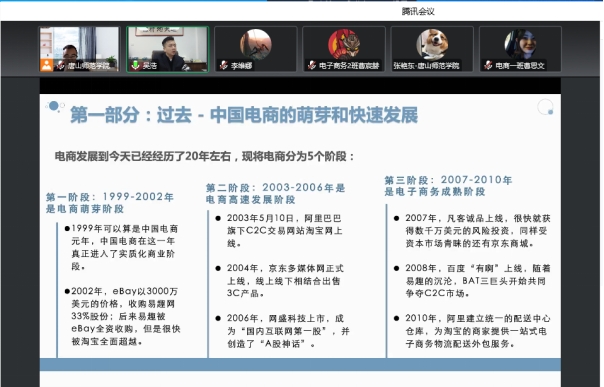Click the muted mic icon beside 电子商务2班
The image size is (604, 387).
[312, 65]
